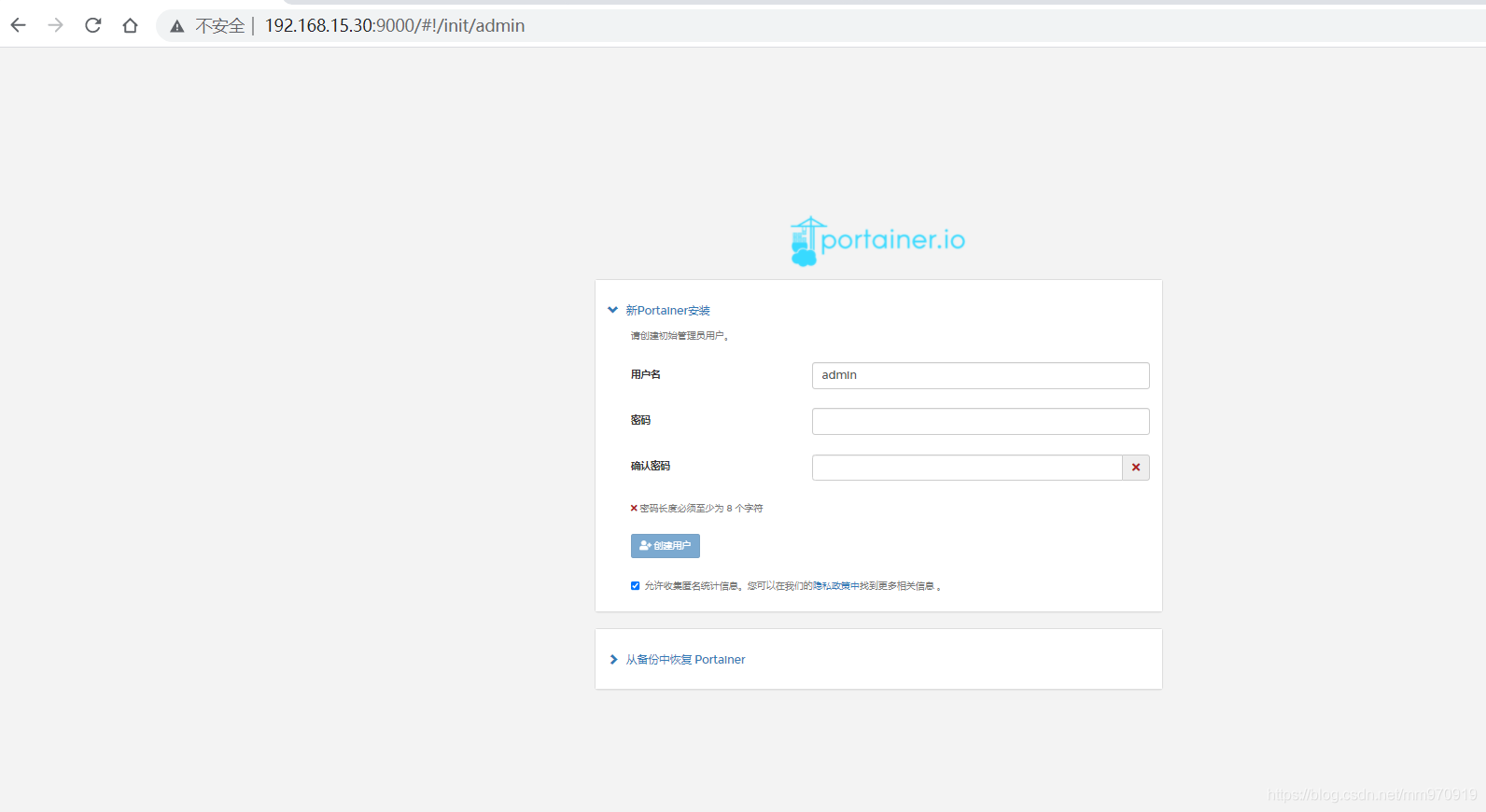Click the red X beside confirm password field
The height and width of the screenshot is (812, 1486).
[1135, 468]
